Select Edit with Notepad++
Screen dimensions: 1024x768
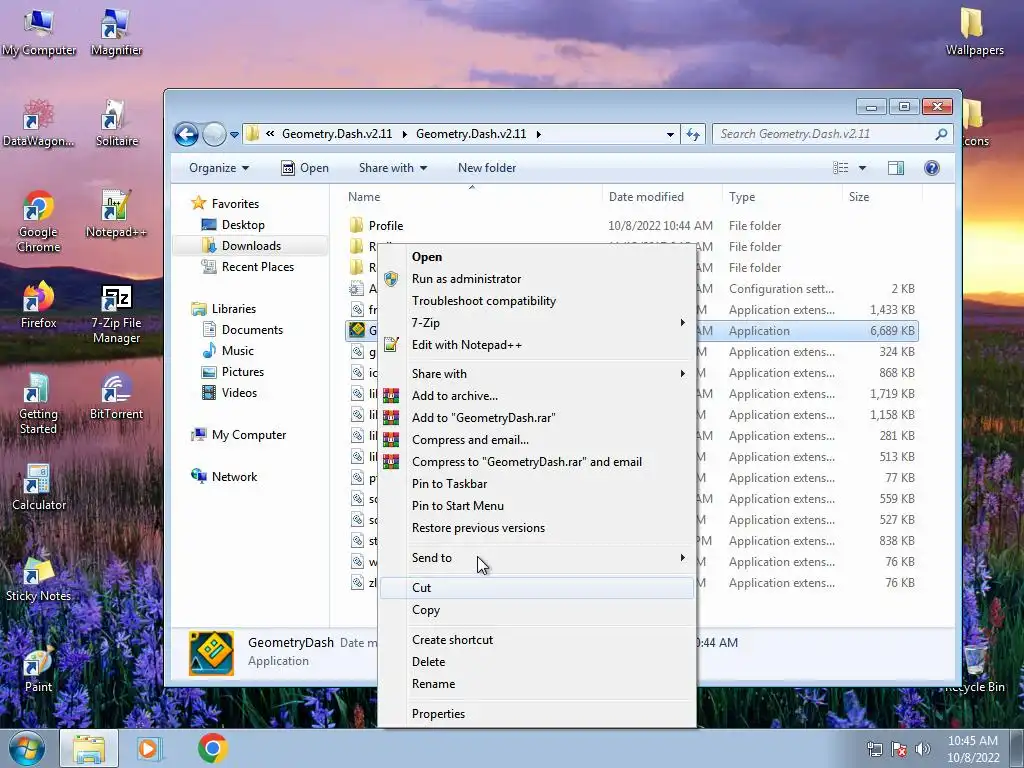pyautogui.click(x=537, y=345)
